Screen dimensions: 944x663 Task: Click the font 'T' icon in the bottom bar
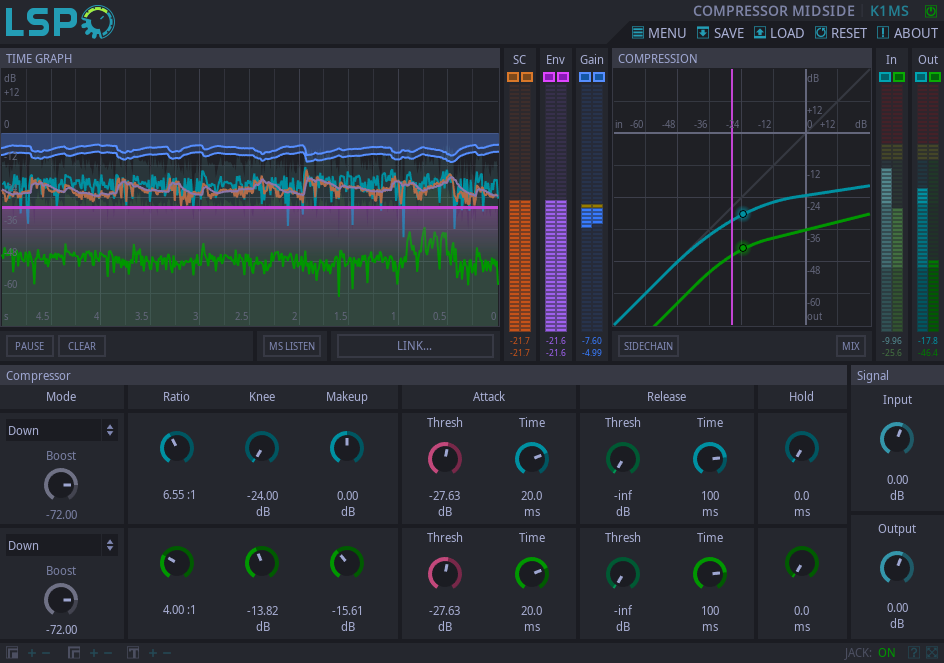click(133, 653)
